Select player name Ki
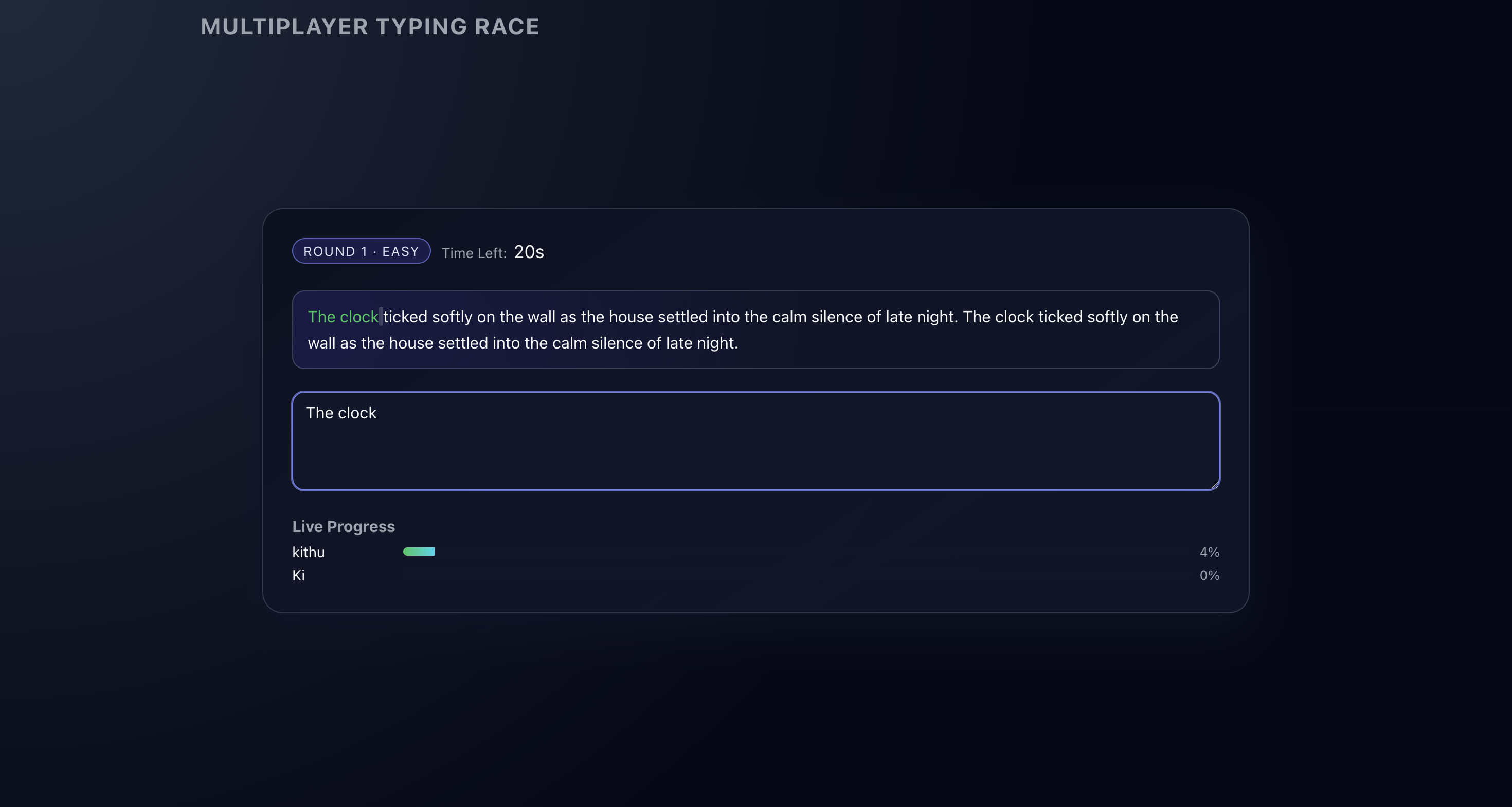 [299, 575]
